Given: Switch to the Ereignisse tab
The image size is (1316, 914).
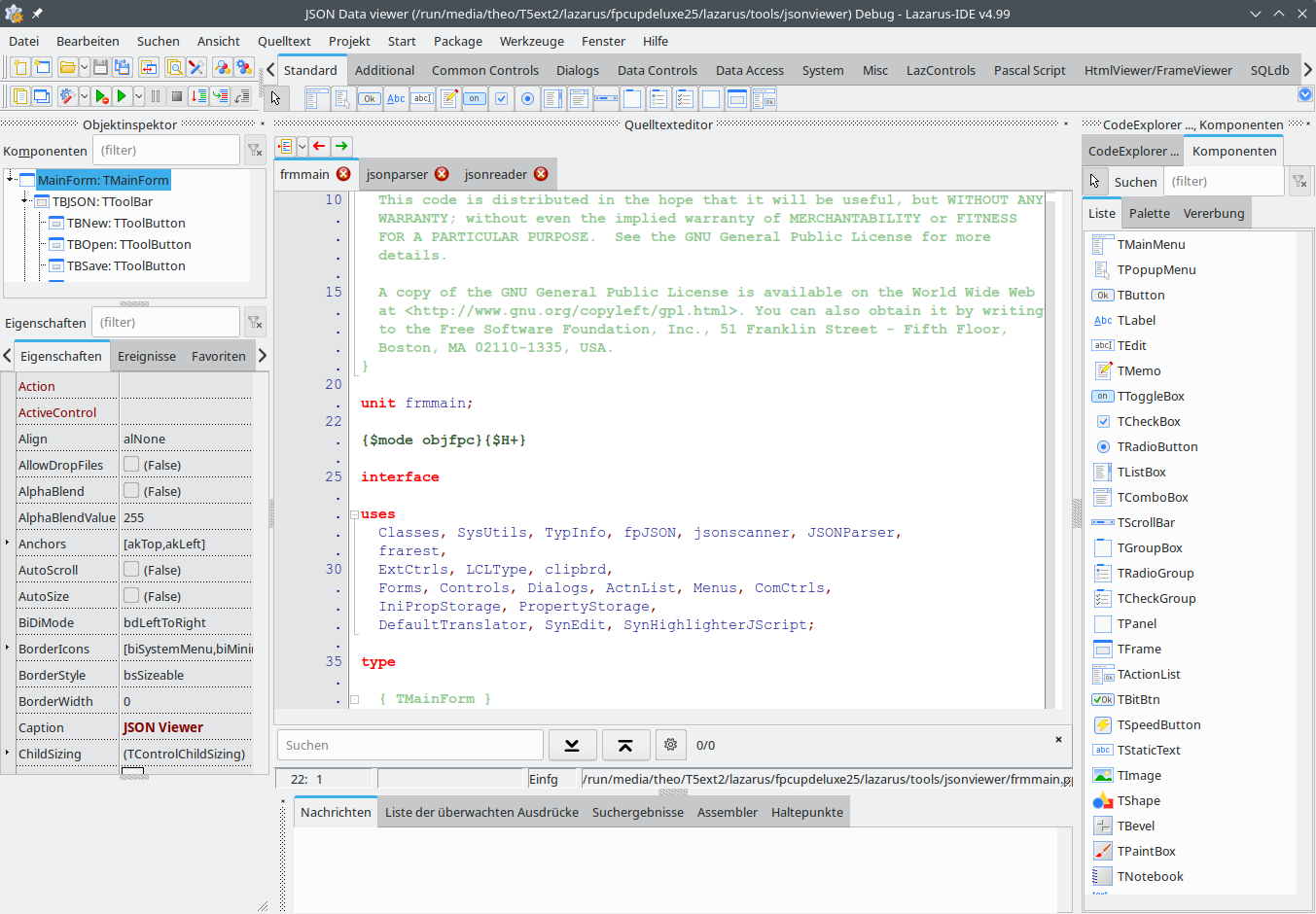Looking at the screenshot, I should [147, 356].
